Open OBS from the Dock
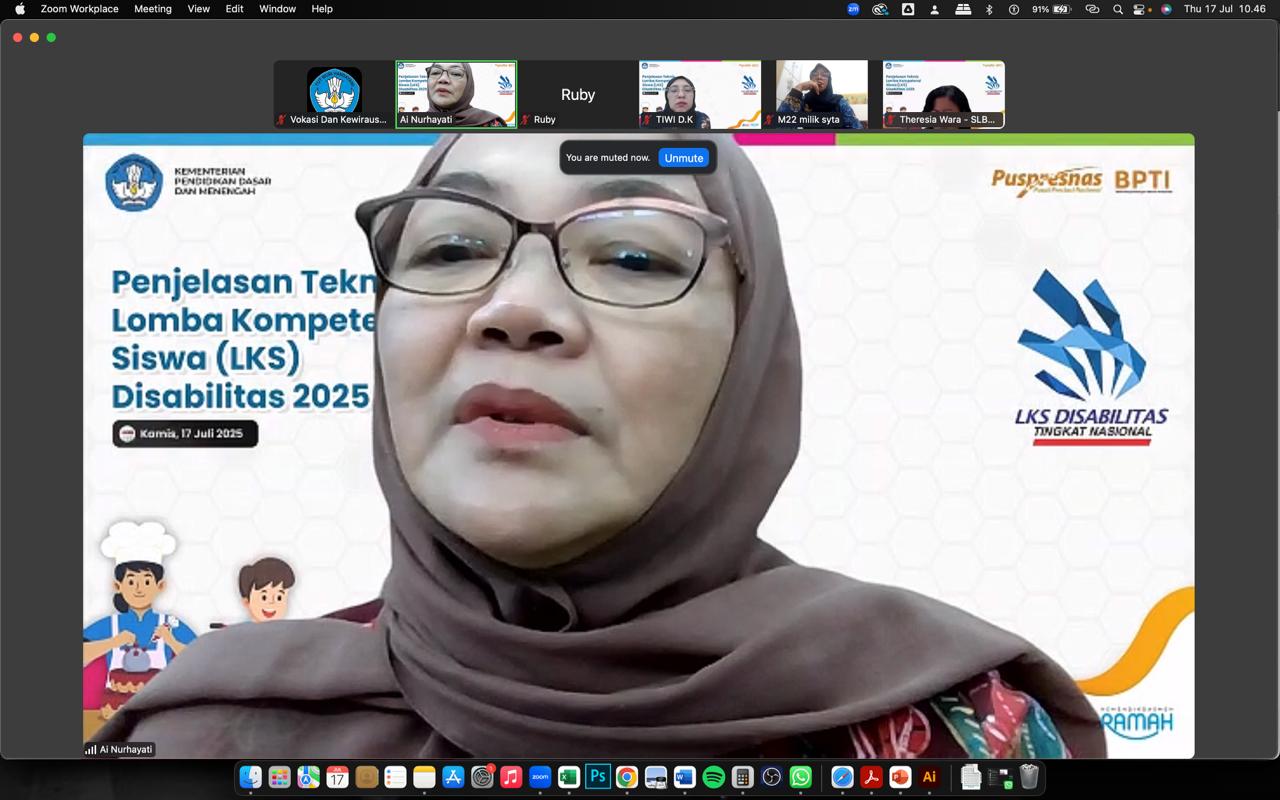Image resolution: width=1280 pixels, height=800 pixels. pos(771,777)
